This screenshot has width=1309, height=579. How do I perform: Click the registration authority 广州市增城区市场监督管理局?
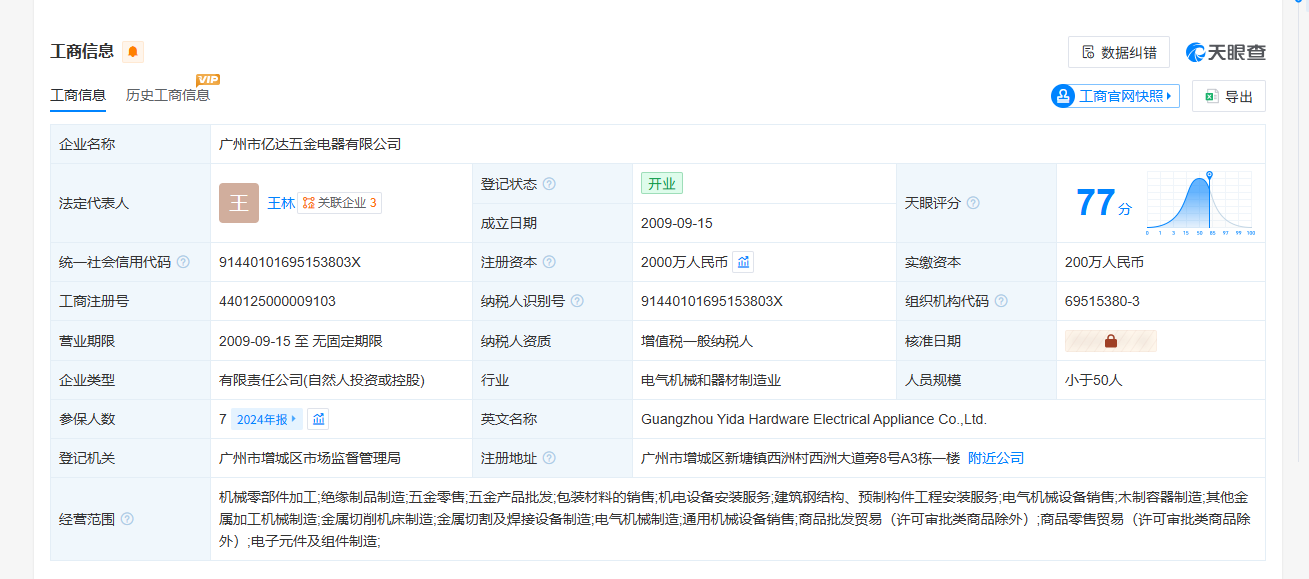click(310, 458)
